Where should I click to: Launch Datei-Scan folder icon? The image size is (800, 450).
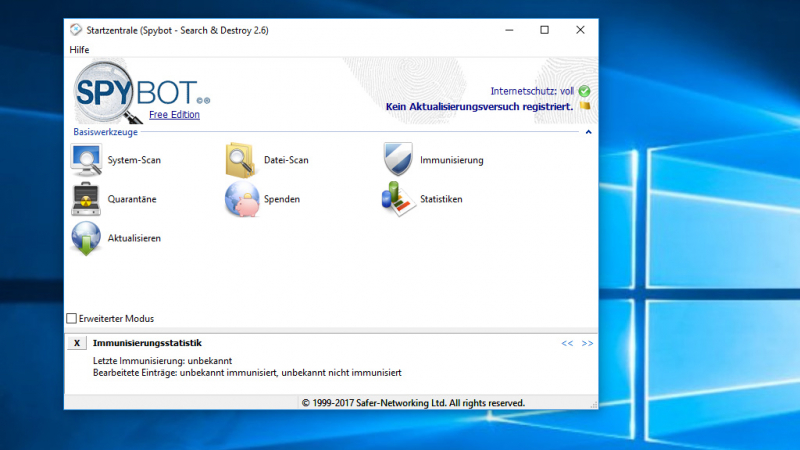point(242,160)
